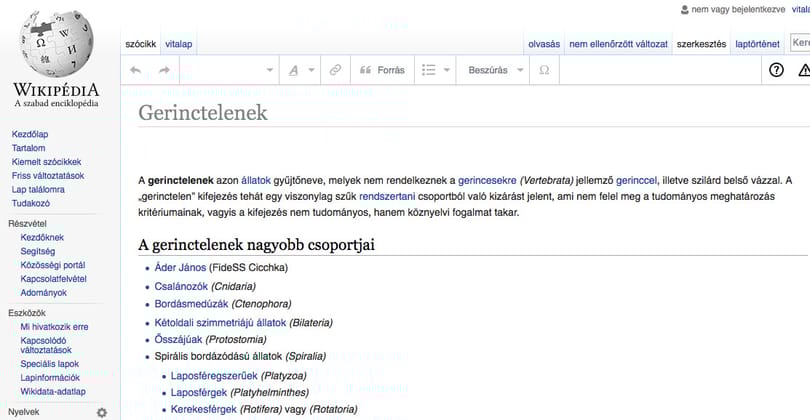Open the Csalánozók list link
This screenshot has height=420, width=810.
point(181,286)
